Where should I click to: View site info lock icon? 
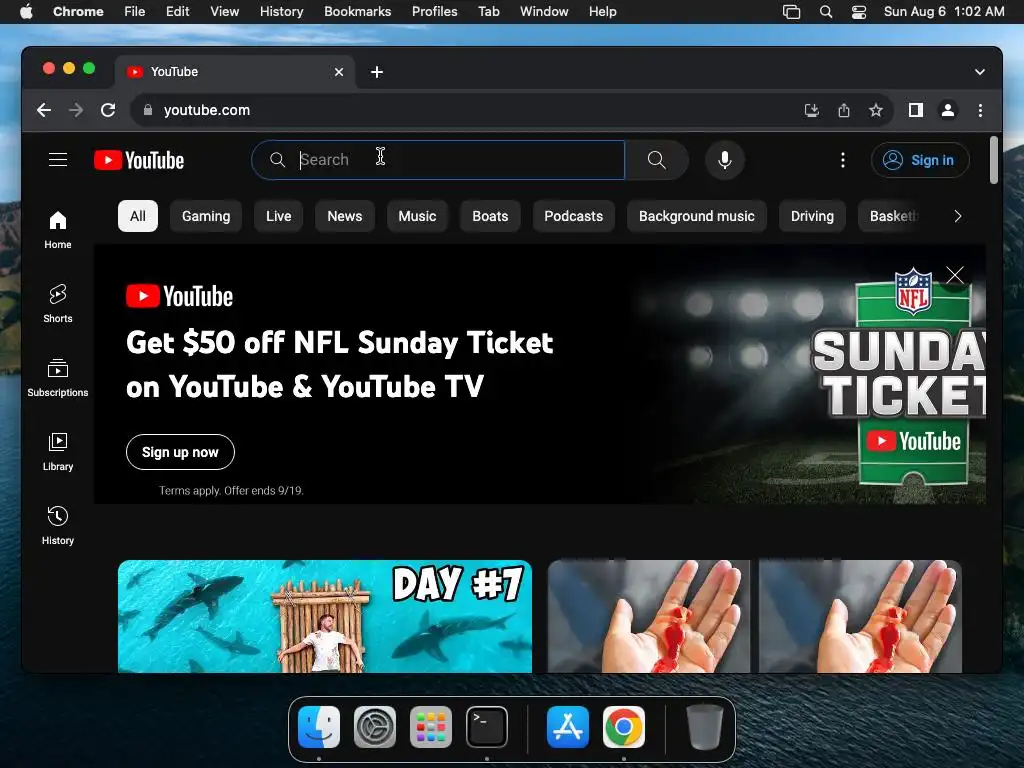148,110
